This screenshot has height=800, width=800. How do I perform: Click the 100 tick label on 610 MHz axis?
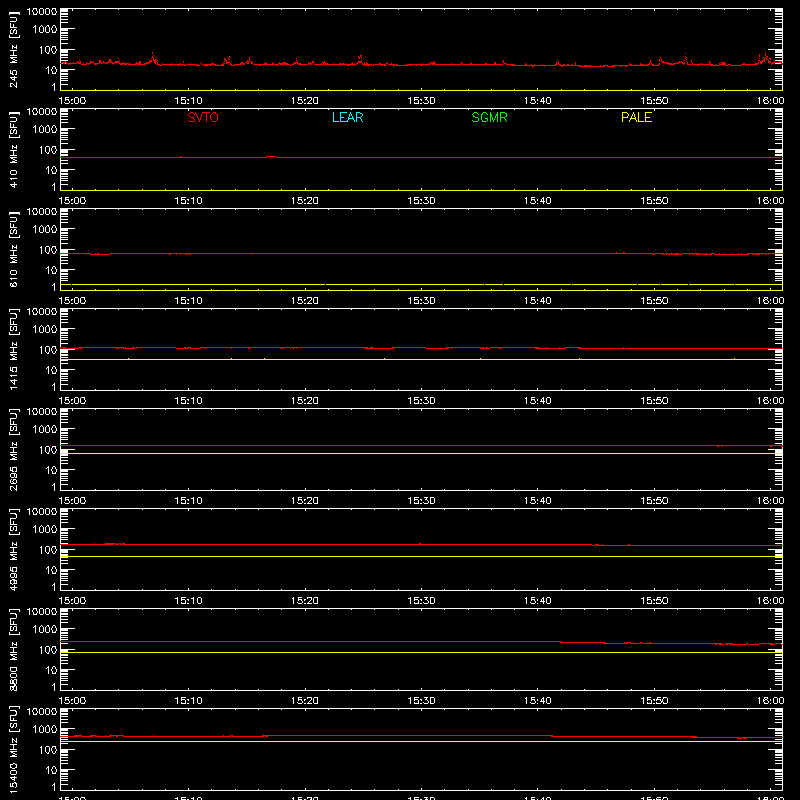[x=48, y=250]
